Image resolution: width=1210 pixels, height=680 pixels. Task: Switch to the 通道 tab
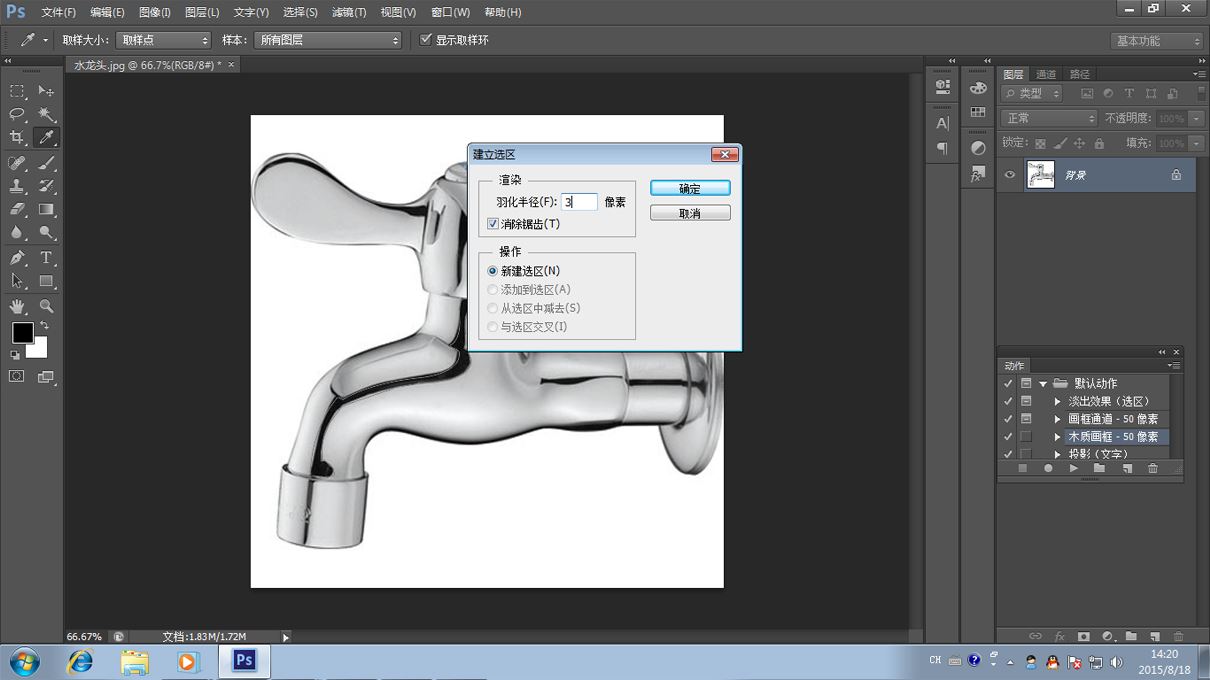click(1046, 74)
